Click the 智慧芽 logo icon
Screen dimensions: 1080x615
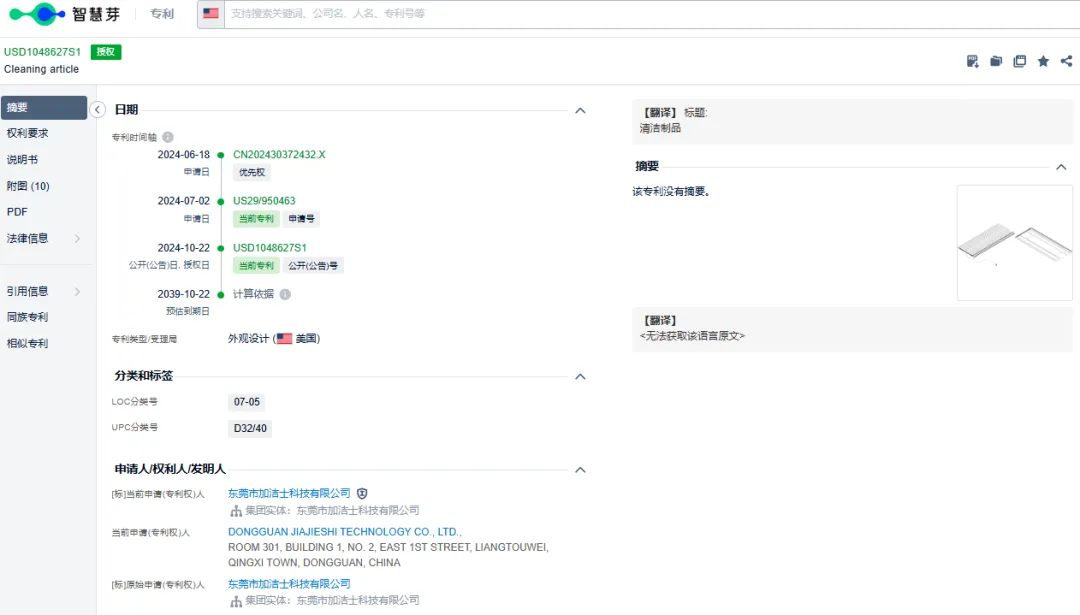tap(37, 14)
